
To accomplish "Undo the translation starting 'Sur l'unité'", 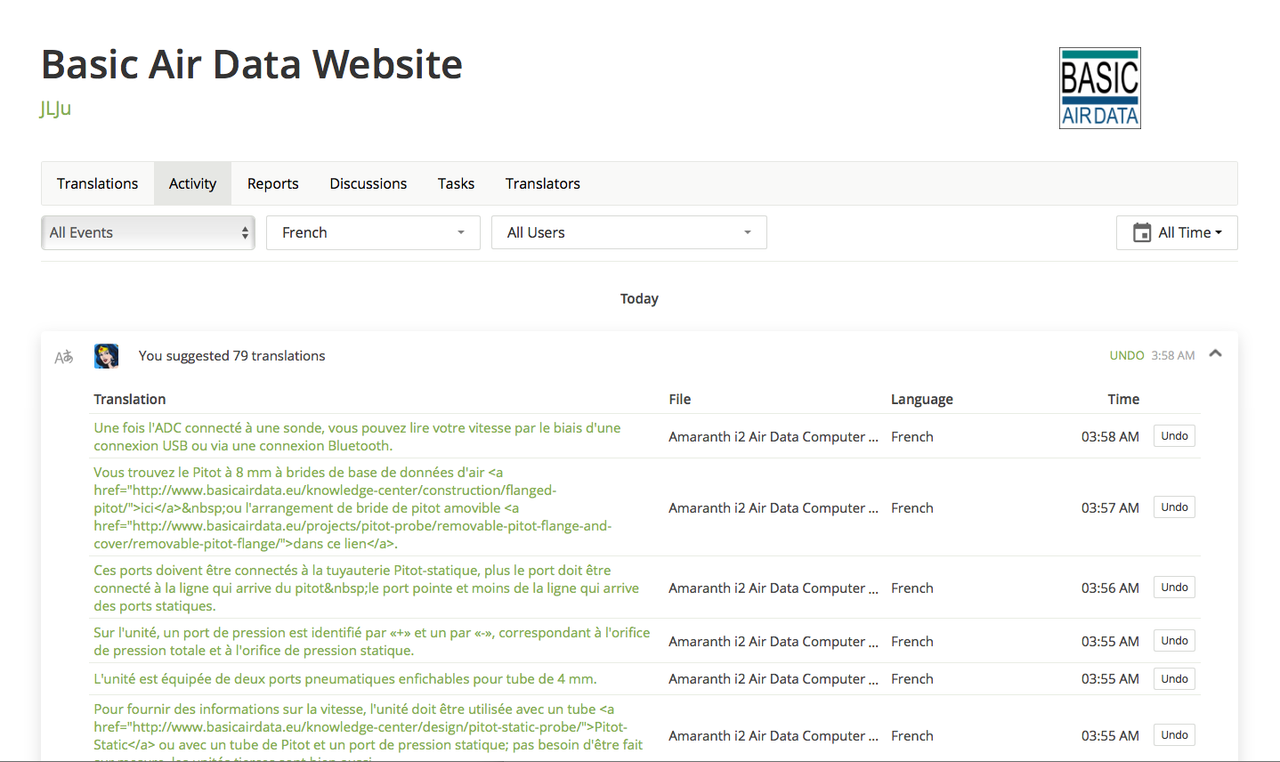I will [x=1174, y=640].
